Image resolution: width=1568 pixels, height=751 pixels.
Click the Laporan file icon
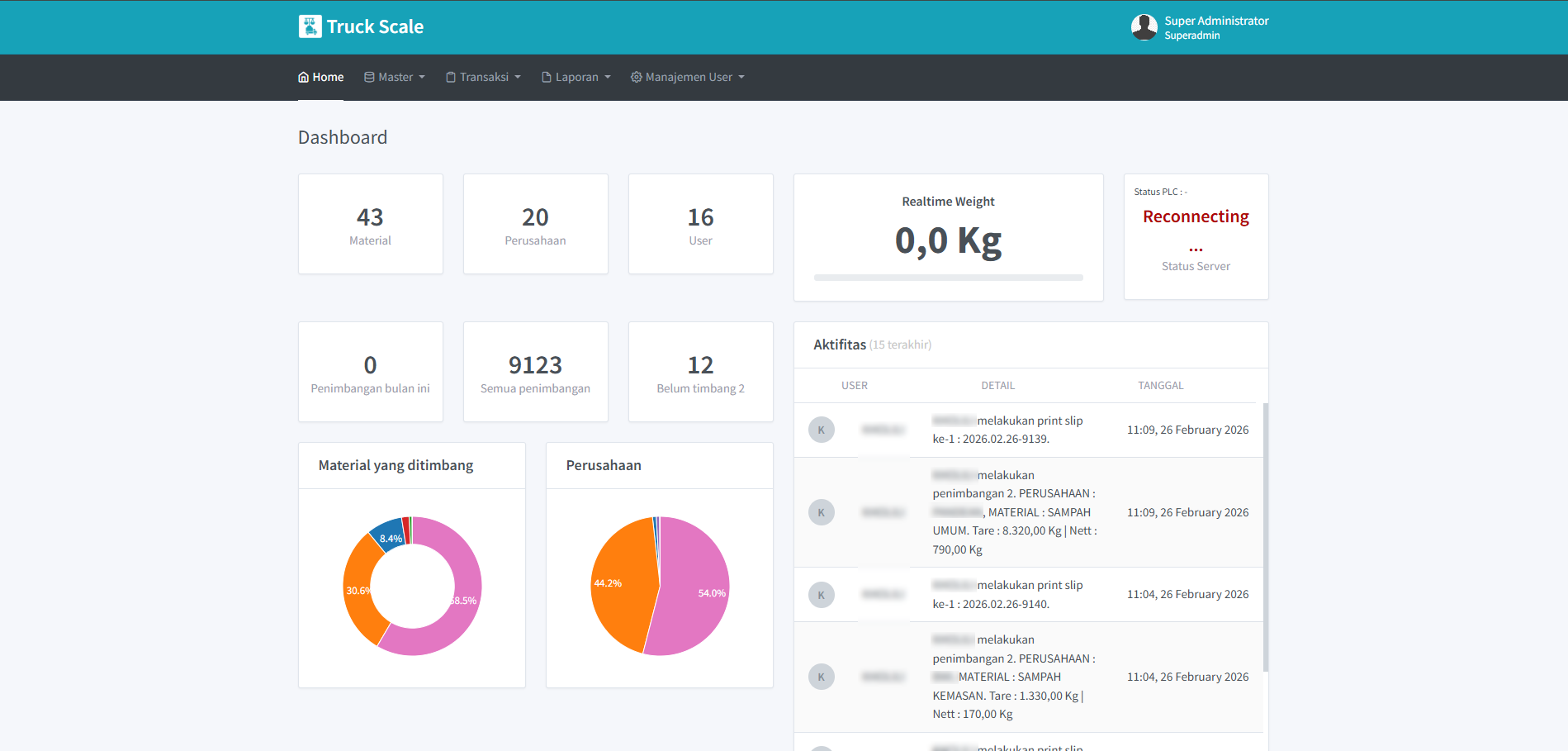click(x=547, y=77)
